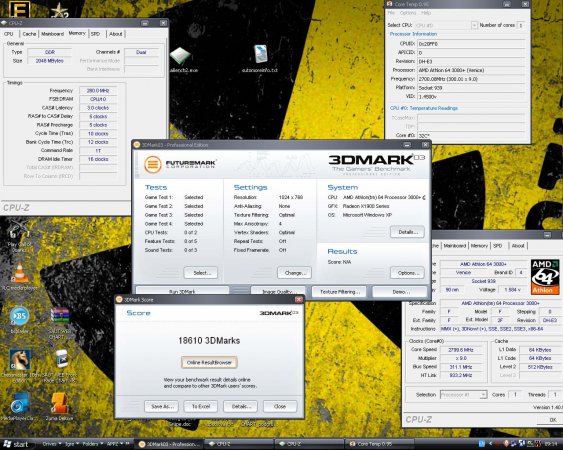The image size is (563, 450).
Task: Click Texture Filtering button in 3DMark03
Action: [339, 292]
